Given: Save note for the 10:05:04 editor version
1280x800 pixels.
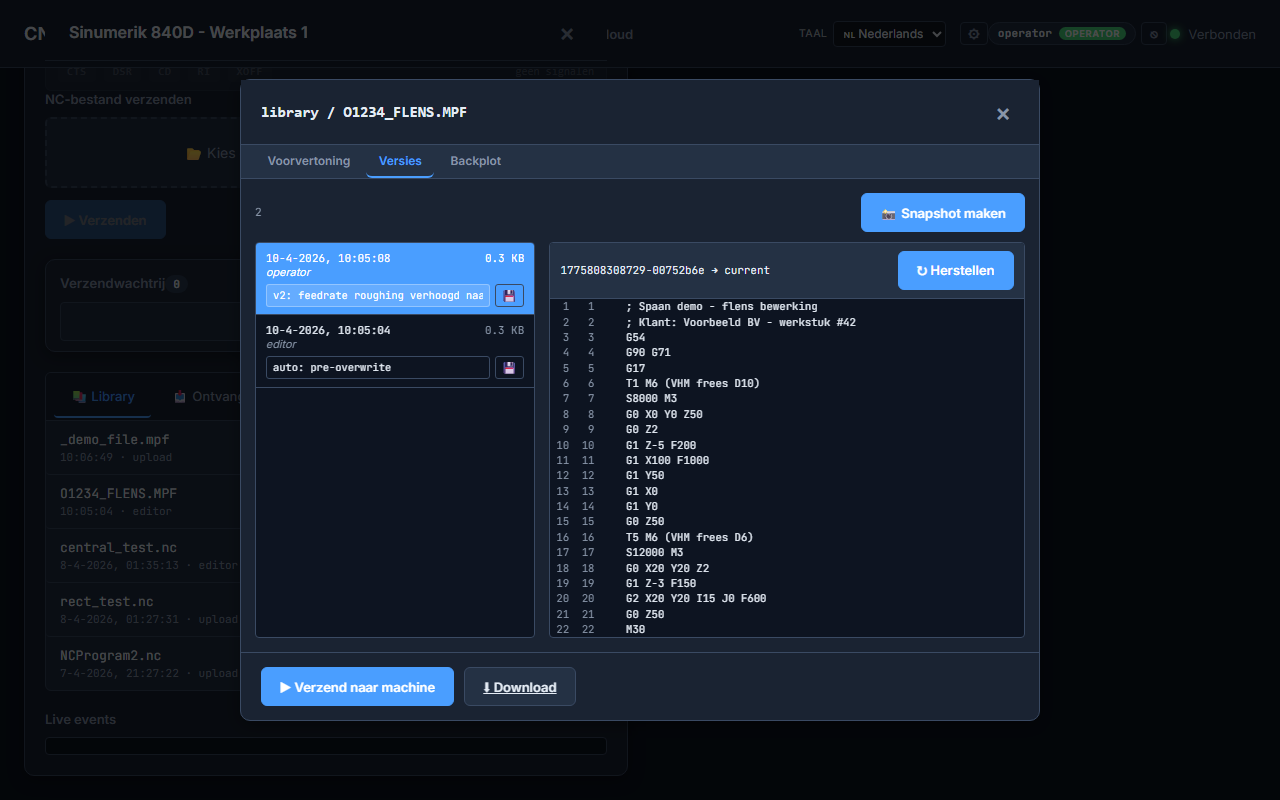Looking at the screenshot, I should tap(509, 368).
